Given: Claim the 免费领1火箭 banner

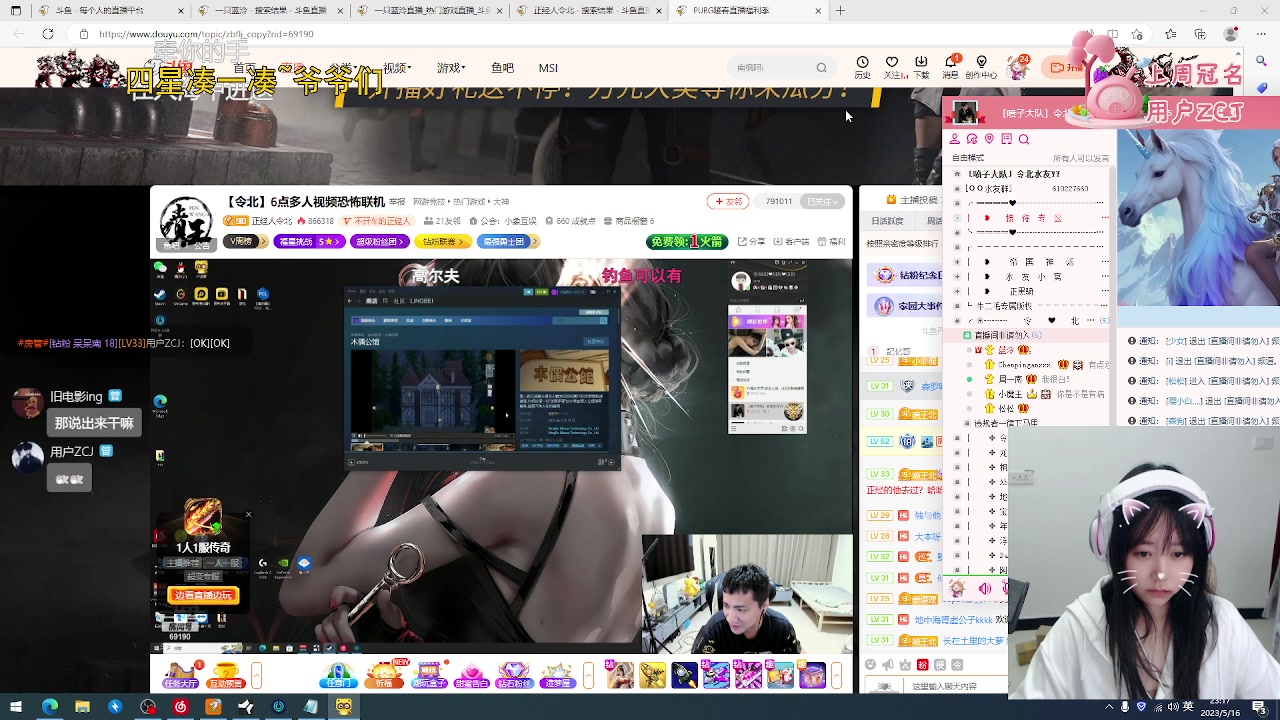Looking at the screenshot, I should (687, 242).
